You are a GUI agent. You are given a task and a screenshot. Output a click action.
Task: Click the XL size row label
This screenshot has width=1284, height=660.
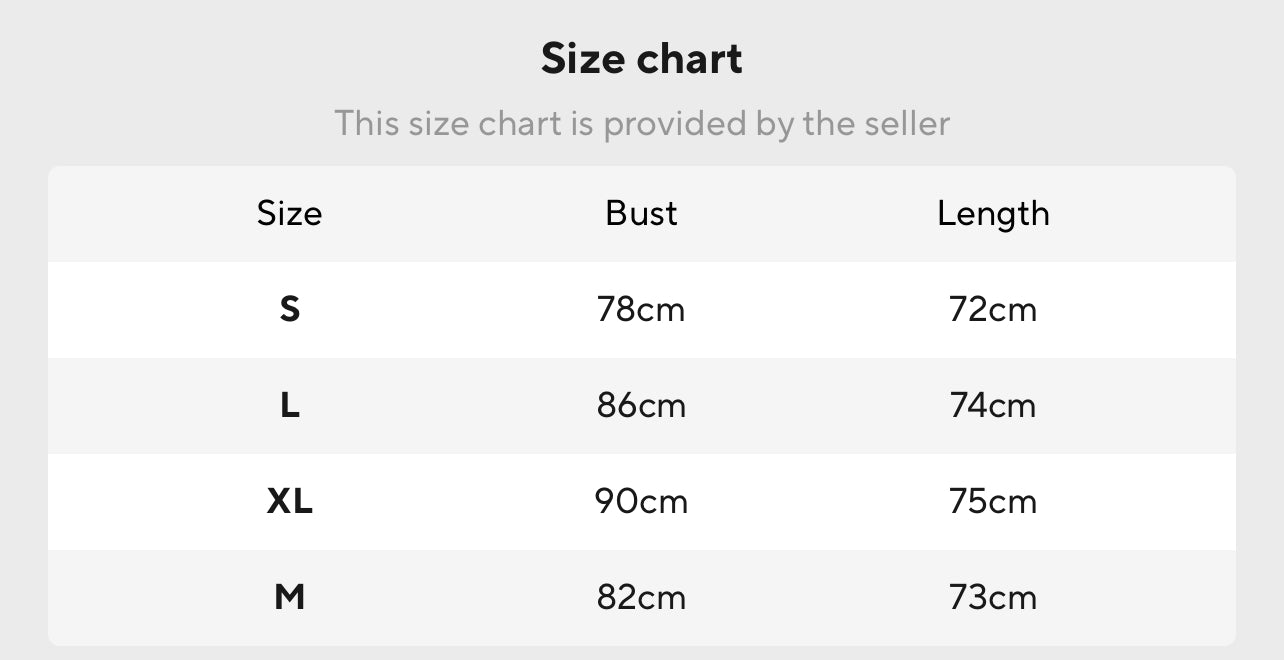pyautogui.click(x=289, y=501)
